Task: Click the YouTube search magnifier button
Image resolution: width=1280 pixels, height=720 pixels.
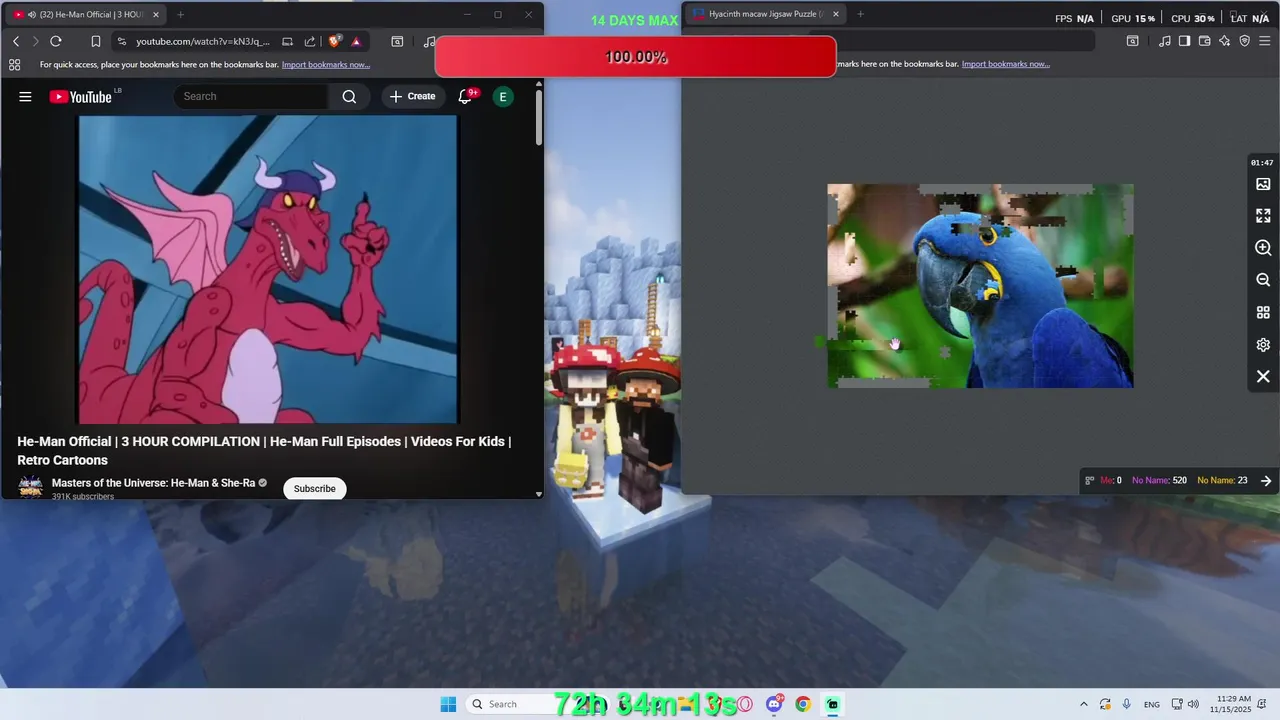Action: (x=349, y=96)
